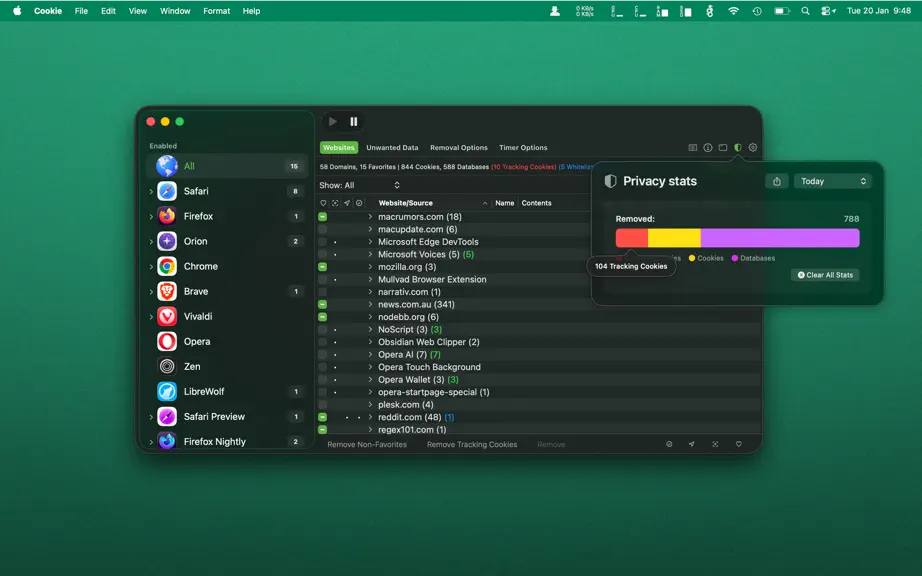Toggle favorite checkbox for mozilla.org

coord(322,267)
